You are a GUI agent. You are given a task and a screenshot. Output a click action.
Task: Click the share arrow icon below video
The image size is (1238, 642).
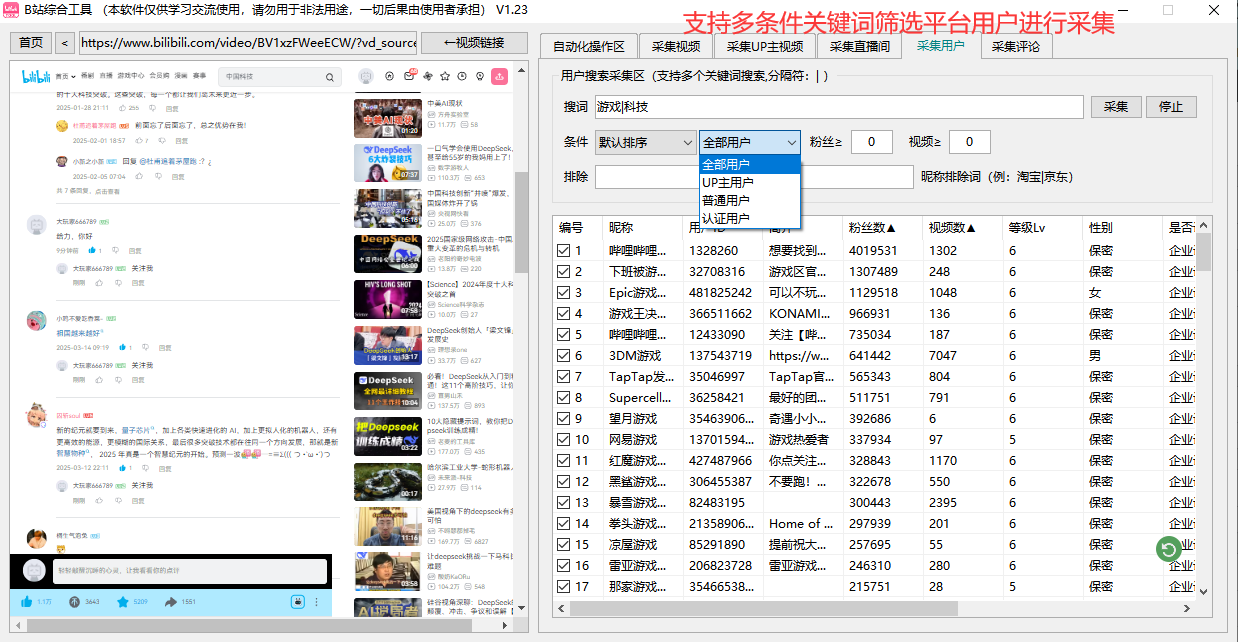(x=171, y=601)
